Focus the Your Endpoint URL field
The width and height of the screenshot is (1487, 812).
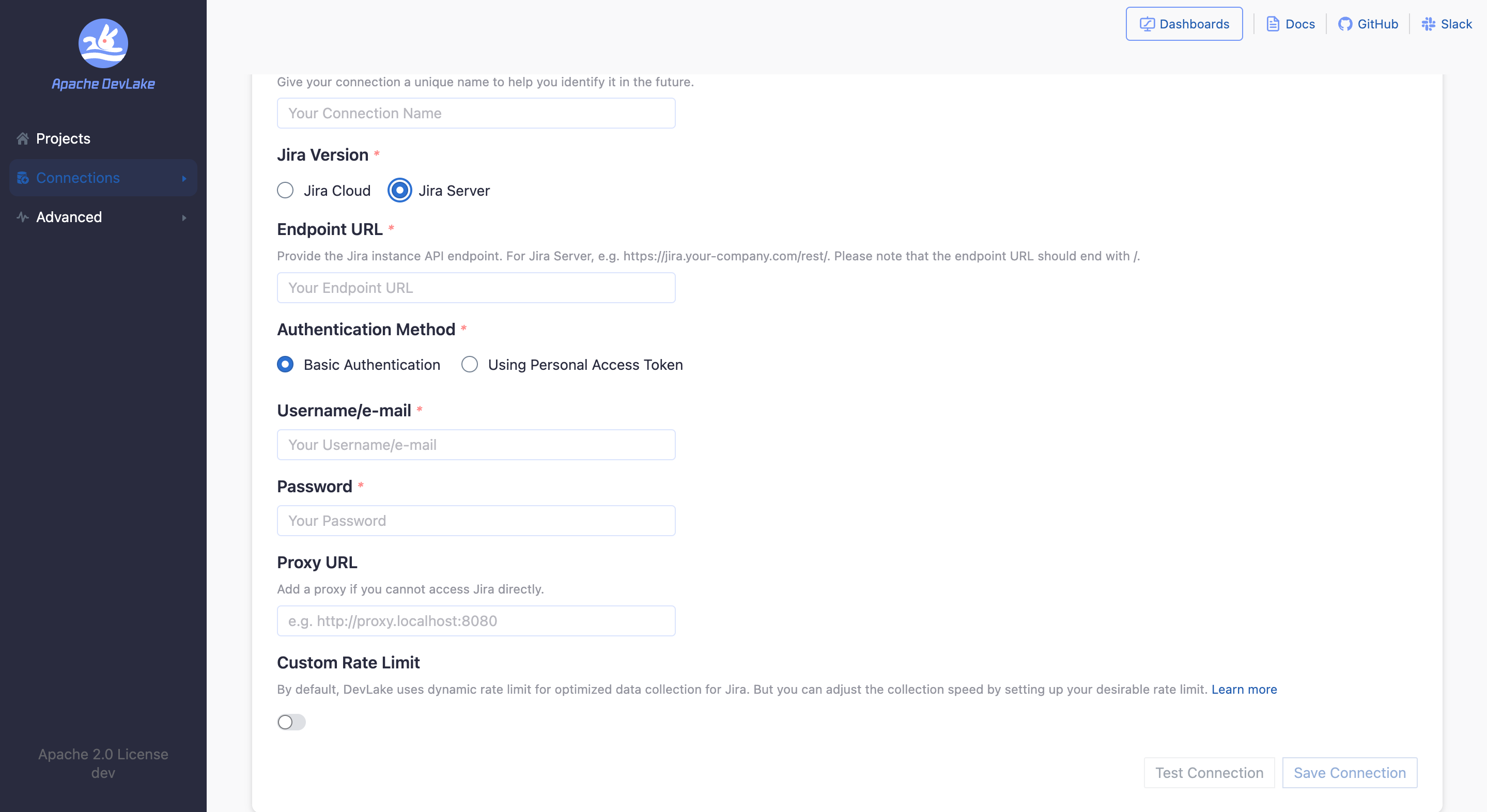click(476, 287)
